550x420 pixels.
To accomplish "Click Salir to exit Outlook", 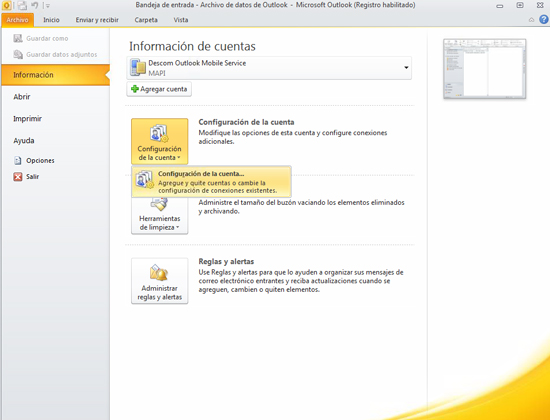I will (32, 176).
